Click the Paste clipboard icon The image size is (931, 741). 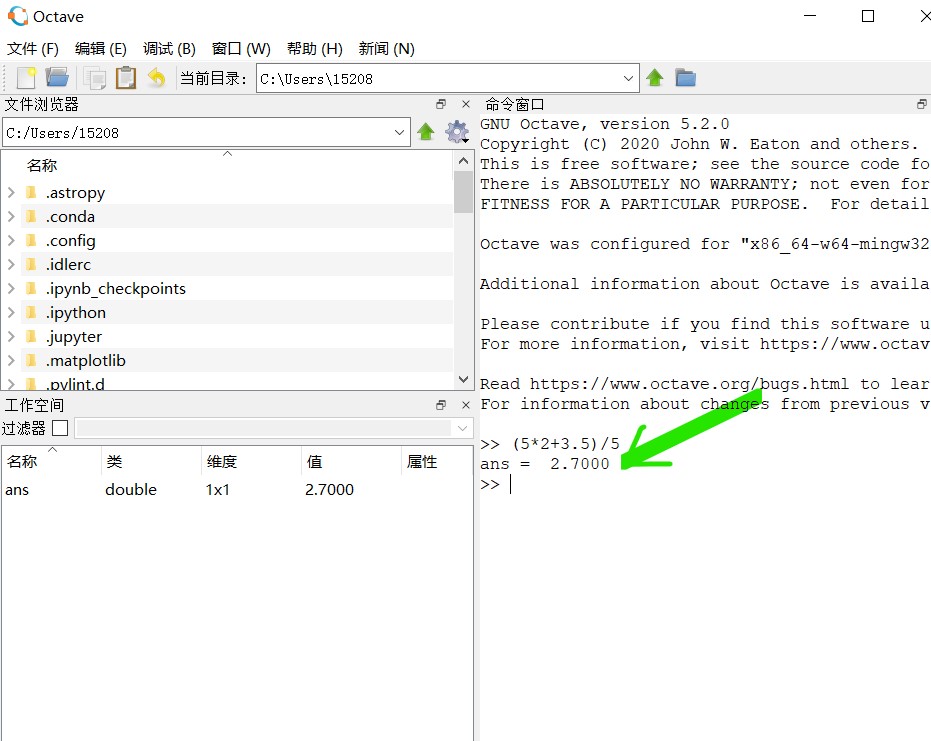click(125, 78)
